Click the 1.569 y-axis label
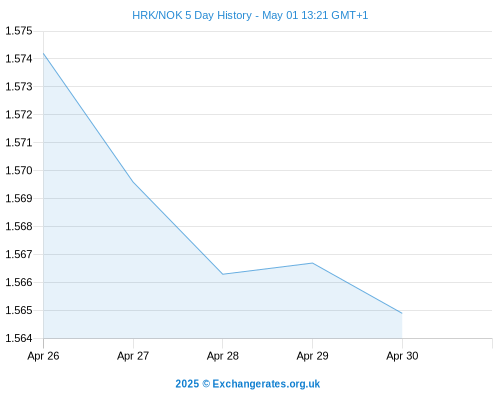The image size is (495, 400). click(x=19, y=199)
